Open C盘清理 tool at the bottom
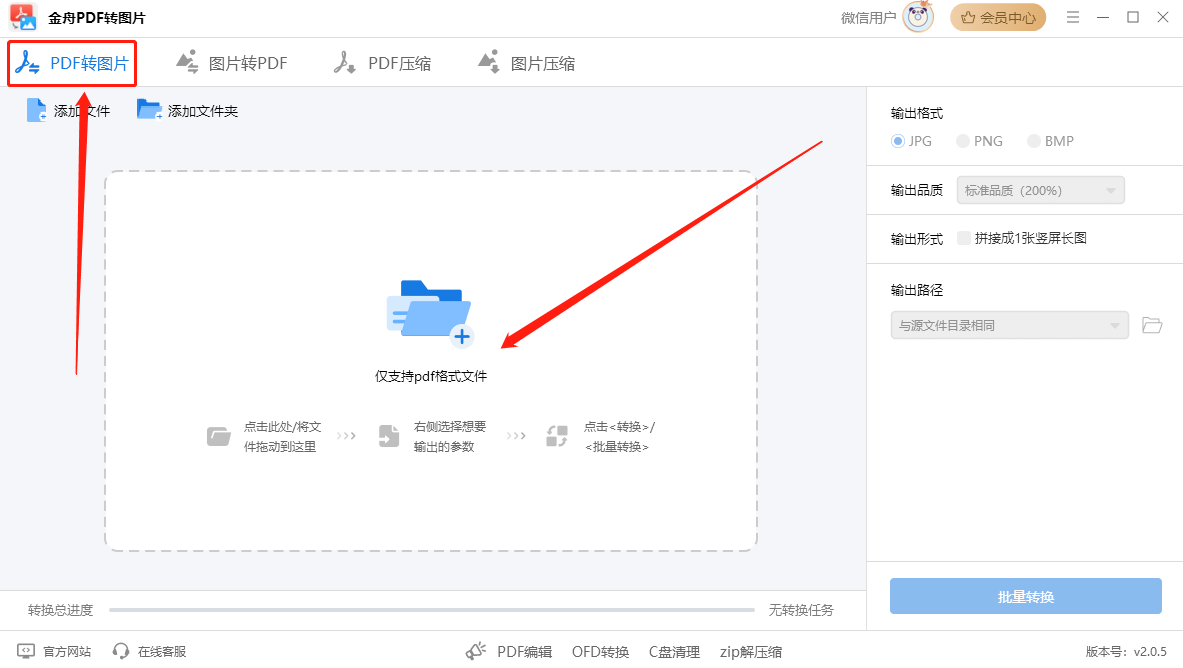Image resolution: width=1183 pixels, height=668 pixels. (x=674, y=651)
